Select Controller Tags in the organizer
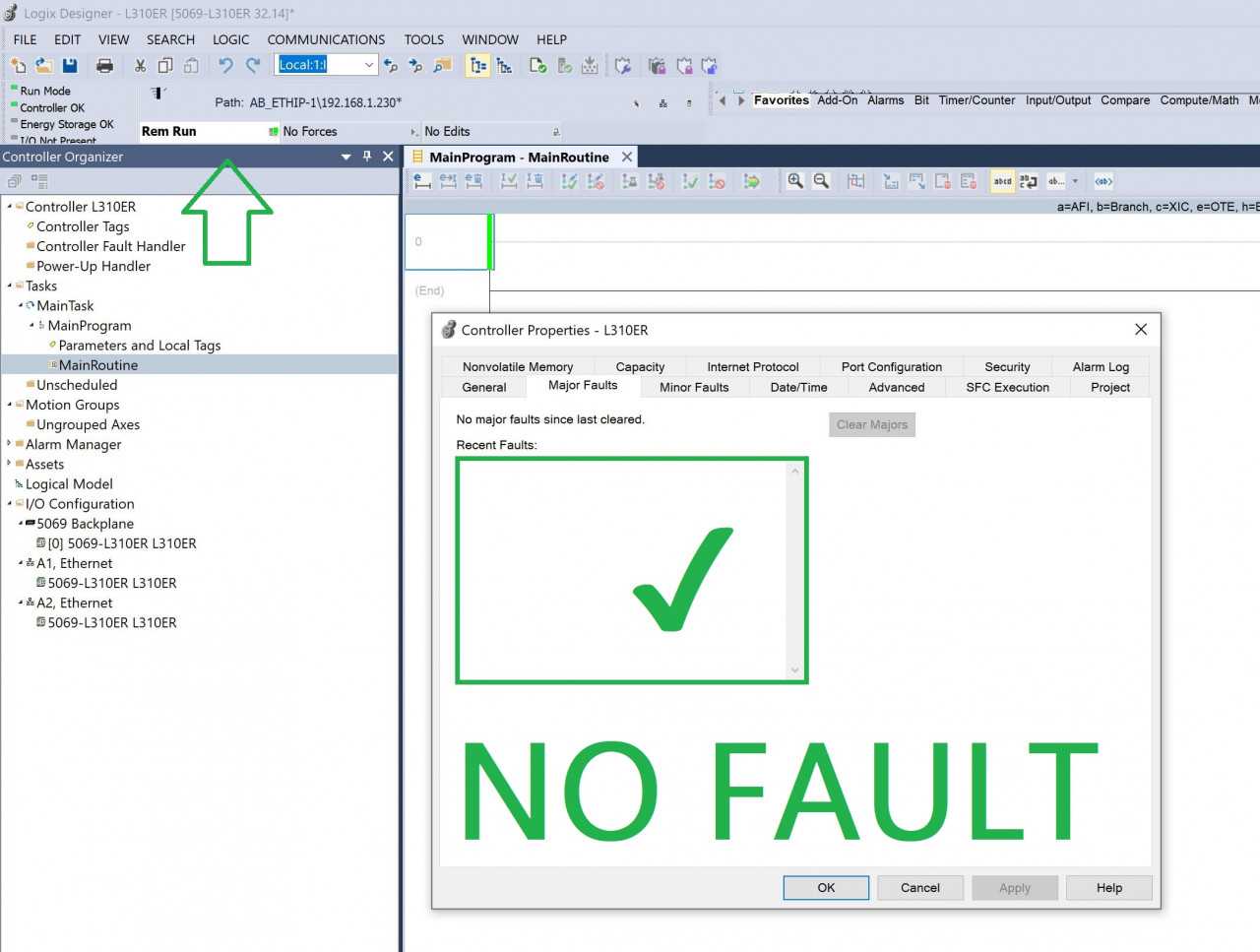The height and width of the screenshot is (952, 1260). pyautogui.click(x=83, y=226)
